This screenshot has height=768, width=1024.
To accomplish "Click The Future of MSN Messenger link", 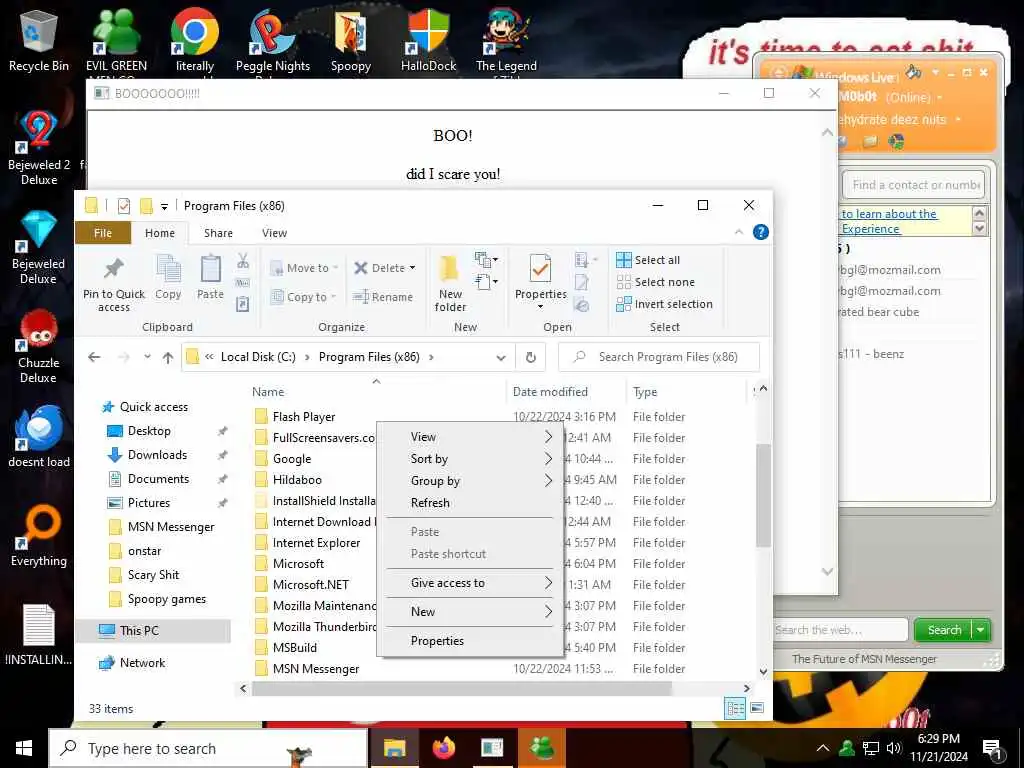I will pos(864,659).
